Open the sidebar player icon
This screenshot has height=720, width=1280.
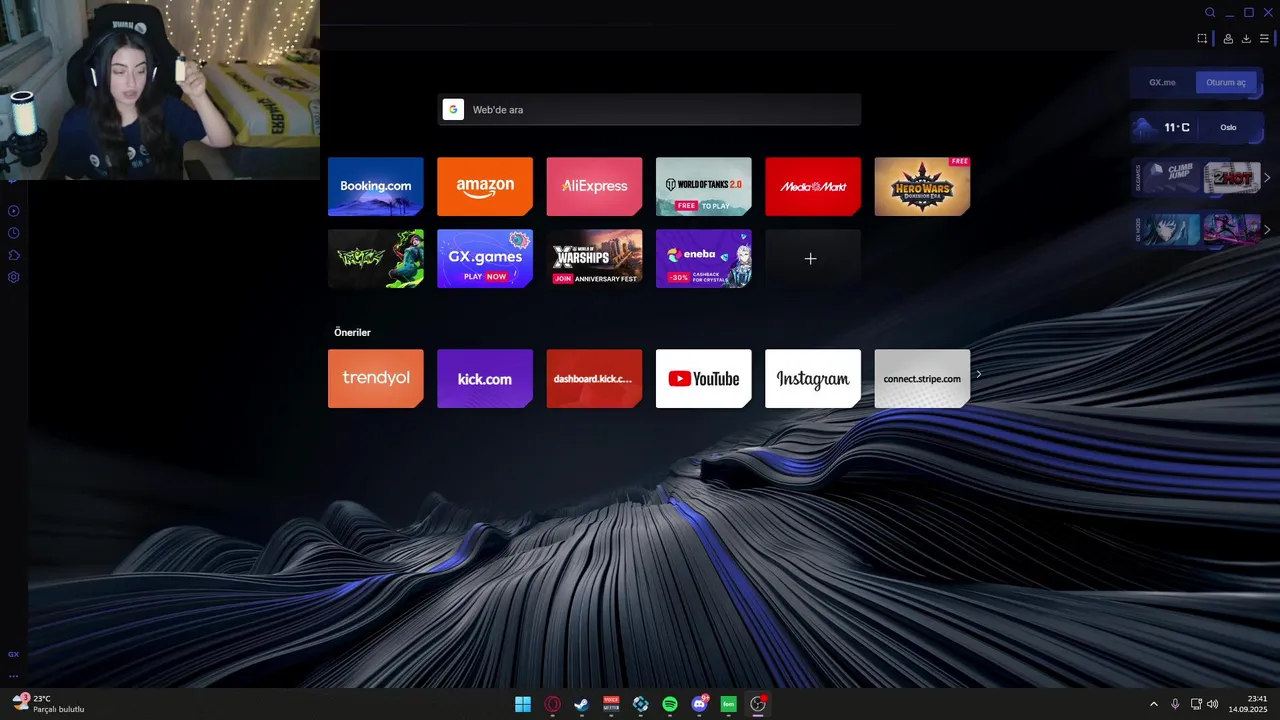(14, 211)
